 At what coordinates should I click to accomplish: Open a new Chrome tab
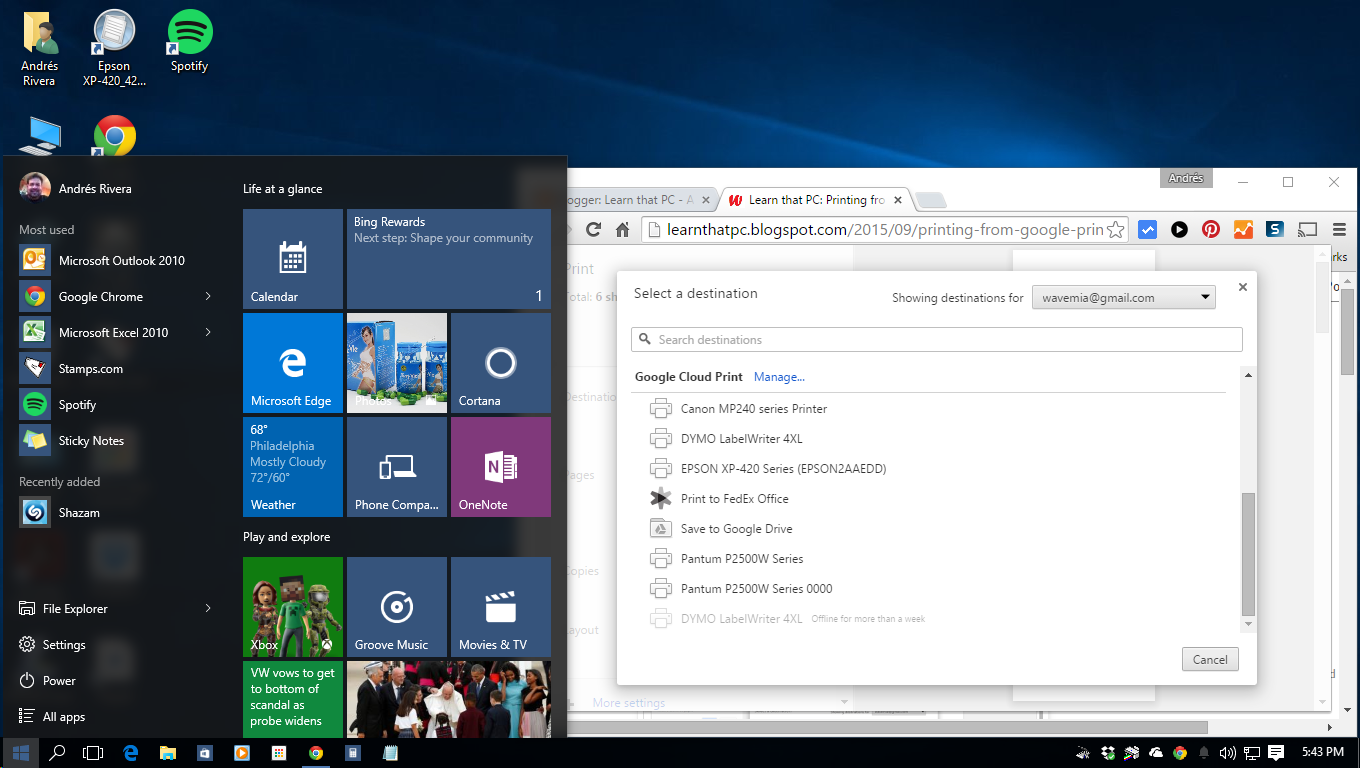click(x=930, y=200)
